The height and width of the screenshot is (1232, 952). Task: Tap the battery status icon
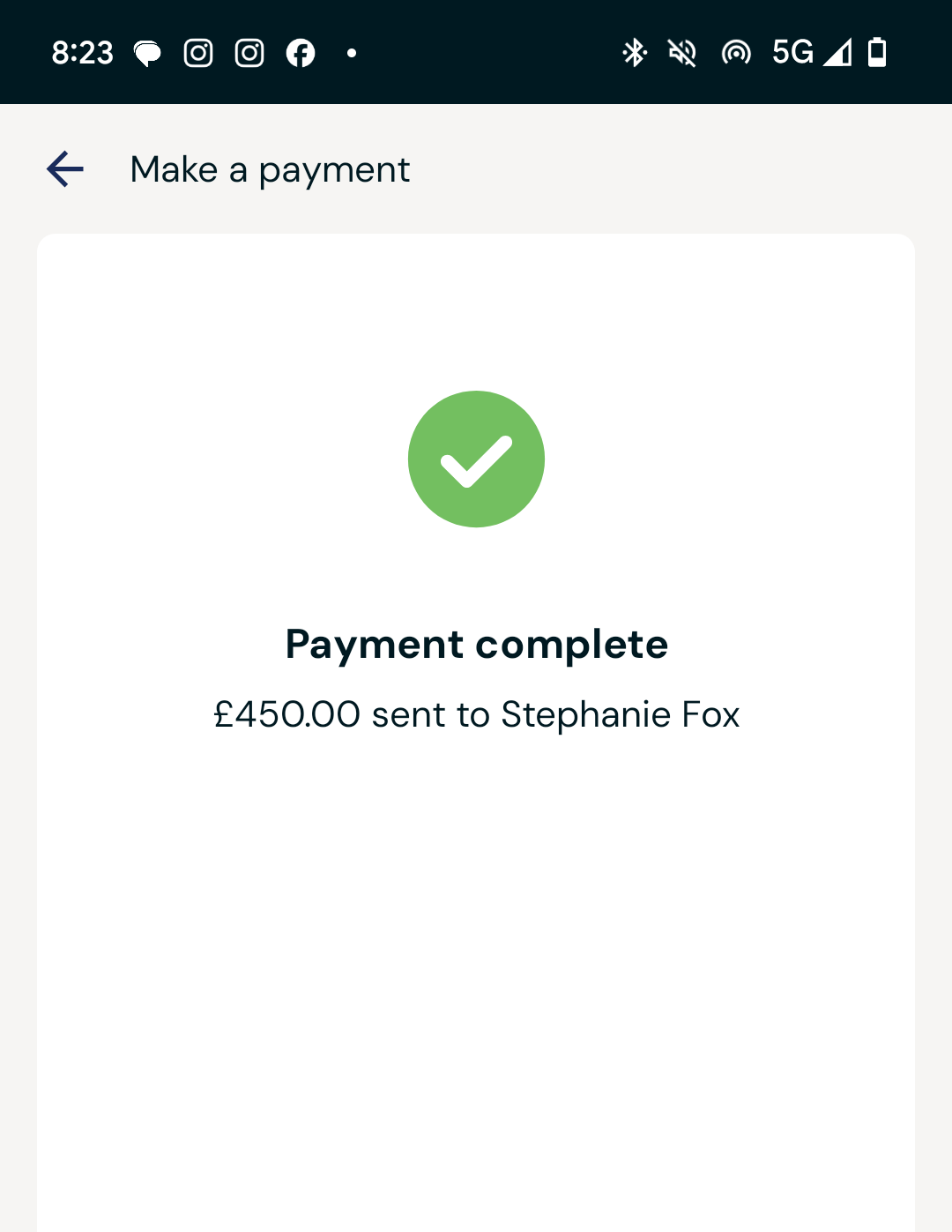[877, 52]
